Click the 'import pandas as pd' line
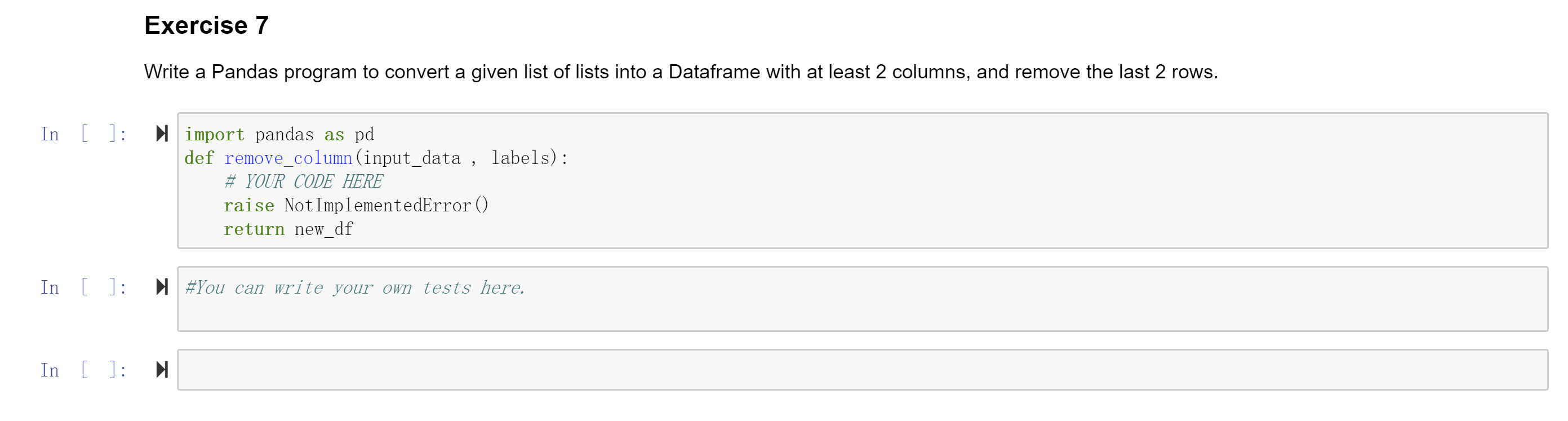 pos(279,134)
